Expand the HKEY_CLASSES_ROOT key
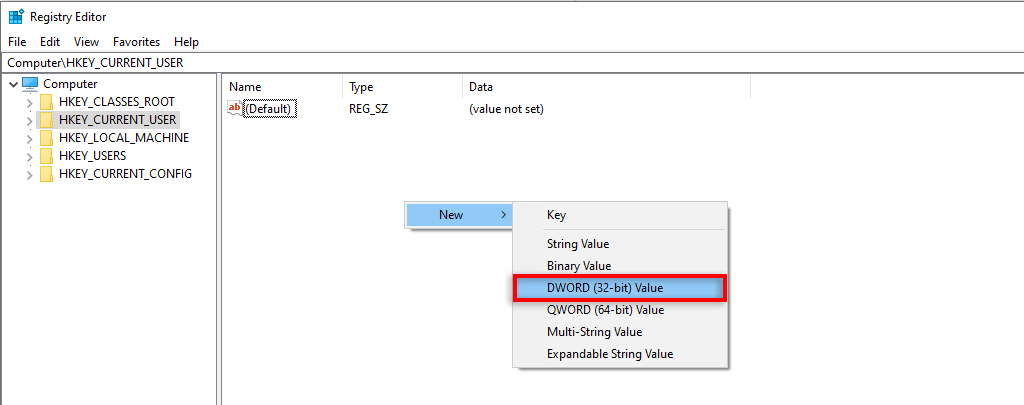 (29, 102)
